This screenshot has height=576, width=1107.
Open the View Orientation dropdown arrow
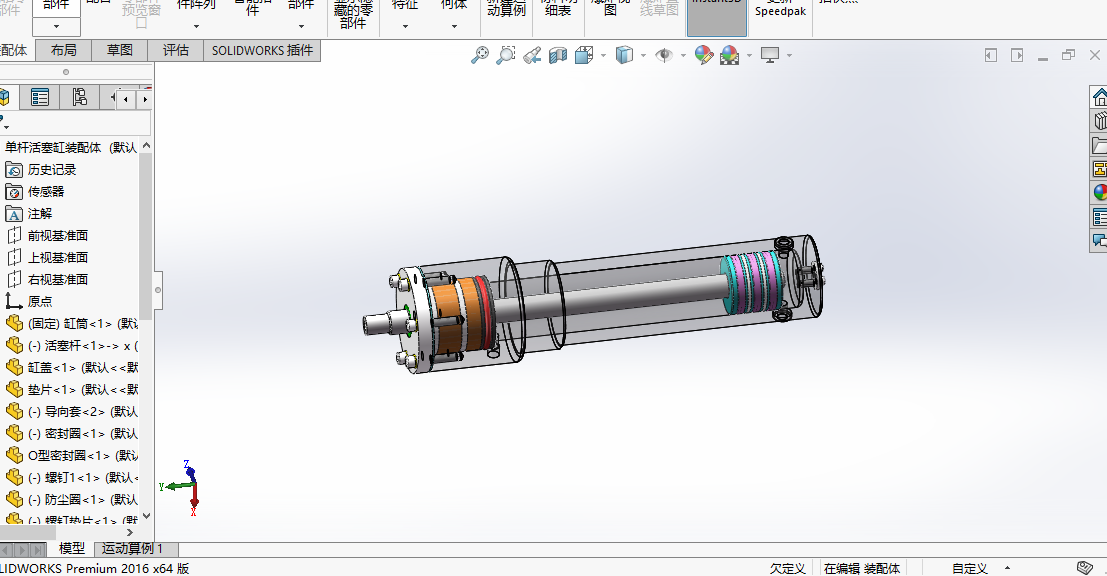point(603,55)
